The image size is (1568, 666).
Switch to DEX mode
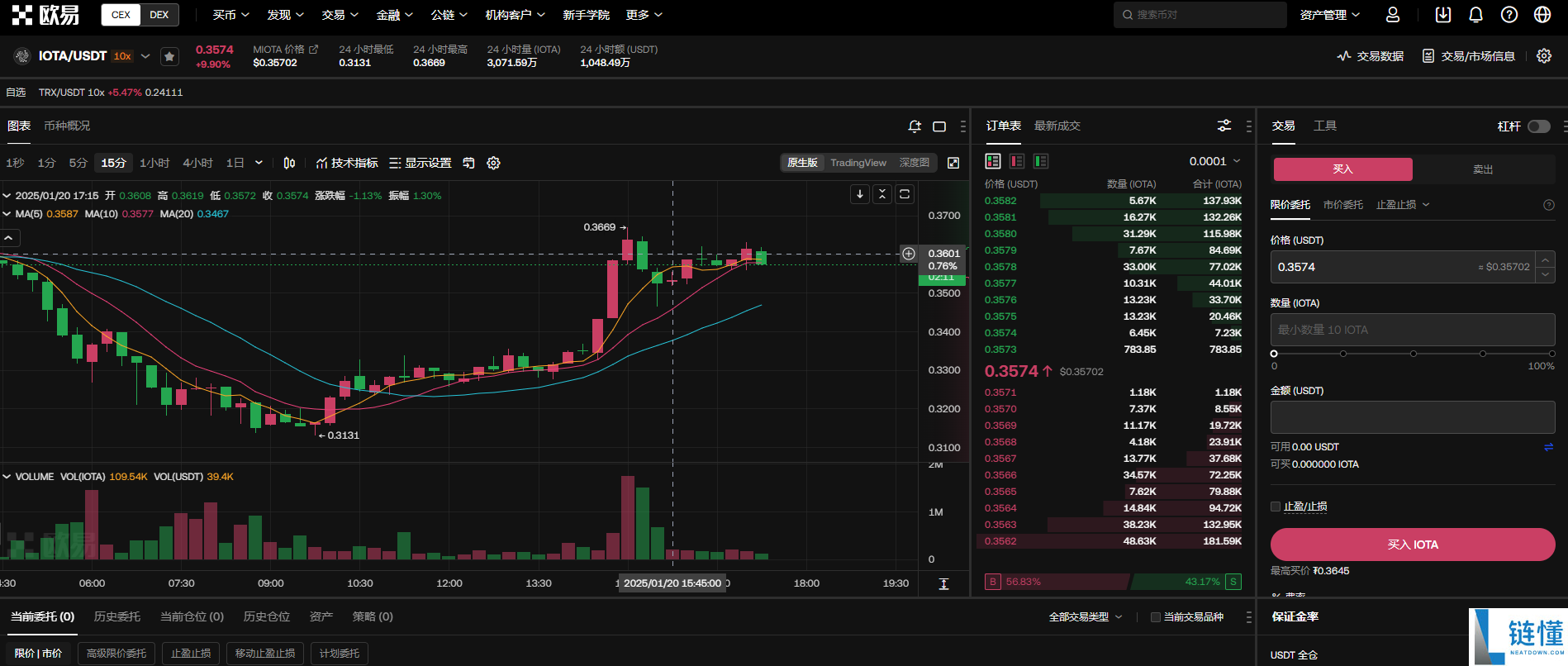point(159,15)
